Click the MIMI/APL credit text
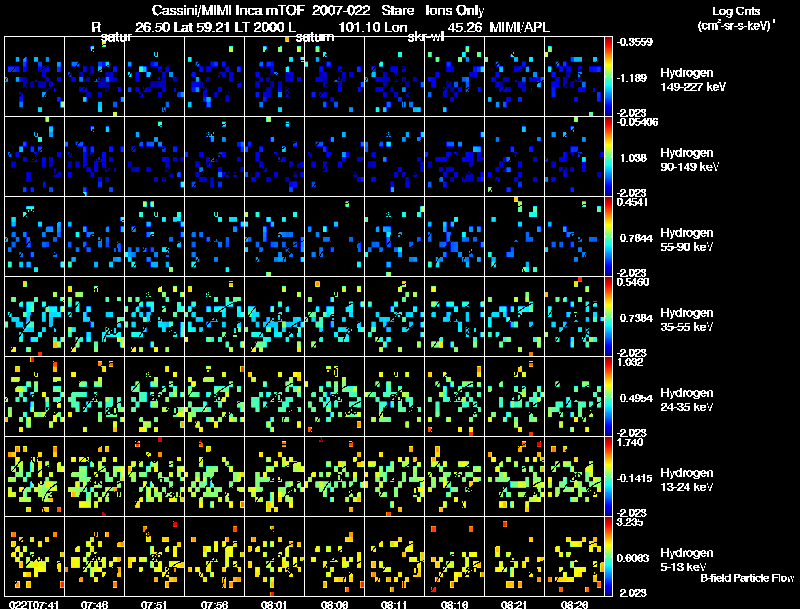Viewport: 800px width, 609px height. (519, 27)
